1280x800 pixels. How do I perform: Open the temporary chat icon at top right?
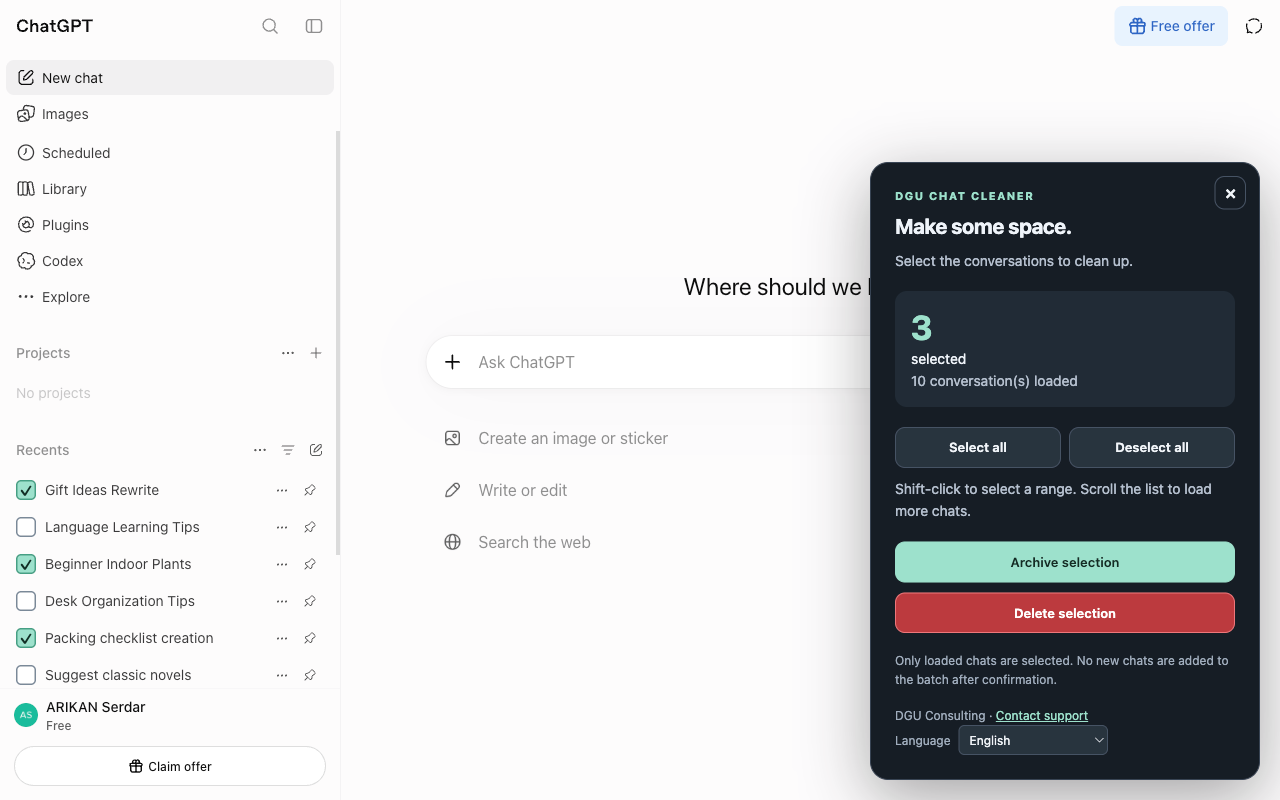[x=1254, y=26]
